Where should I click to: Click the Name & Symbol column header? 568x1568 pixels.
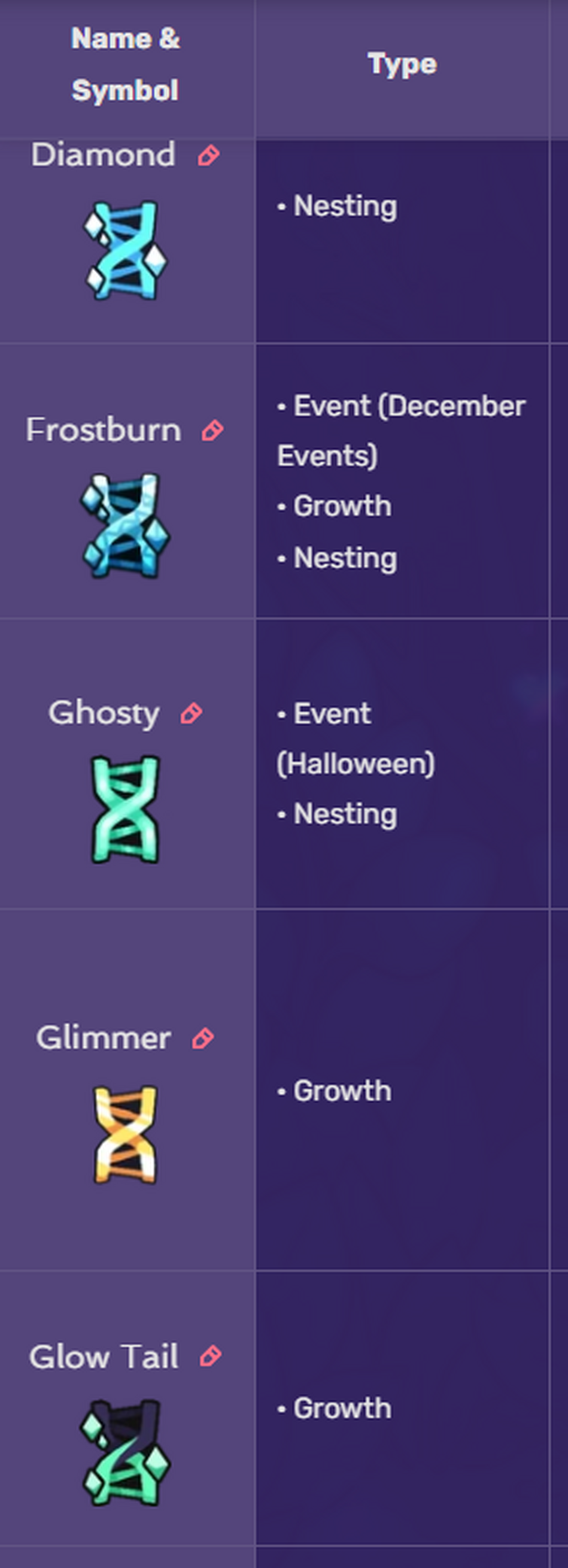(126, 65)
